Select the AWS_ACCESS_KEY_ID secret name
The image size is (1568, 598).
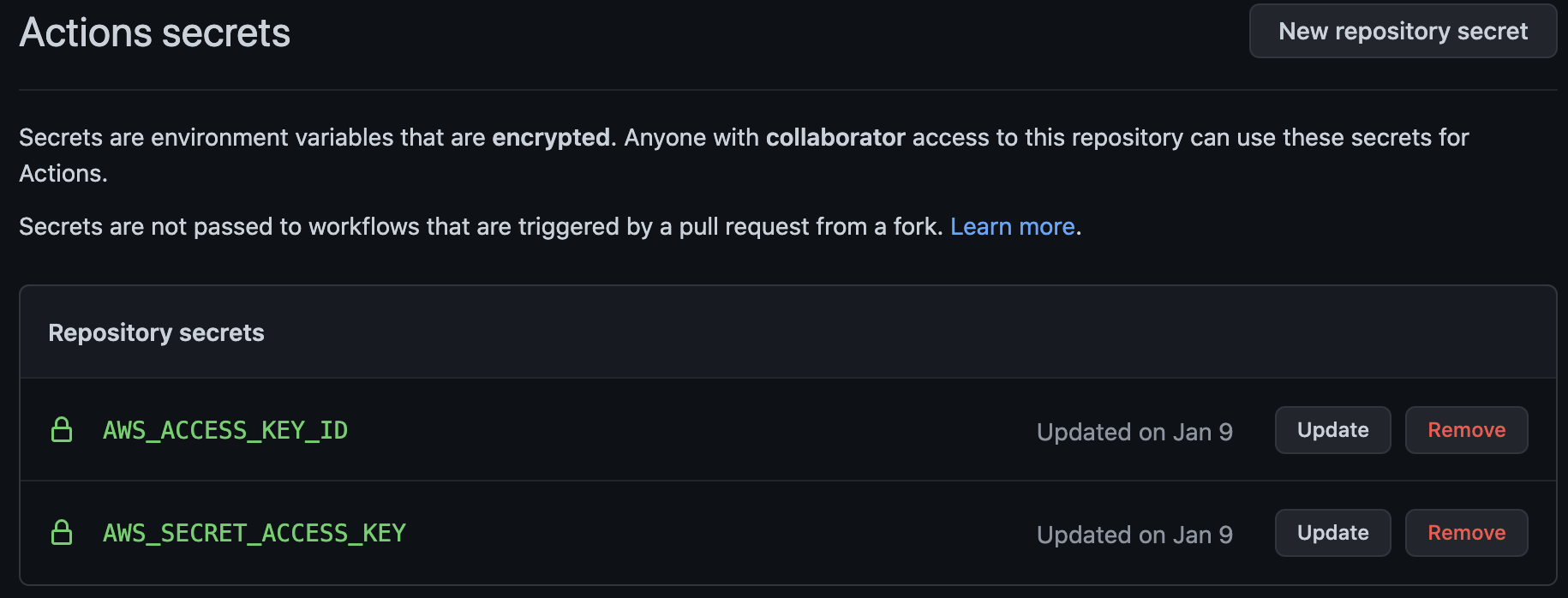(225, 430)
